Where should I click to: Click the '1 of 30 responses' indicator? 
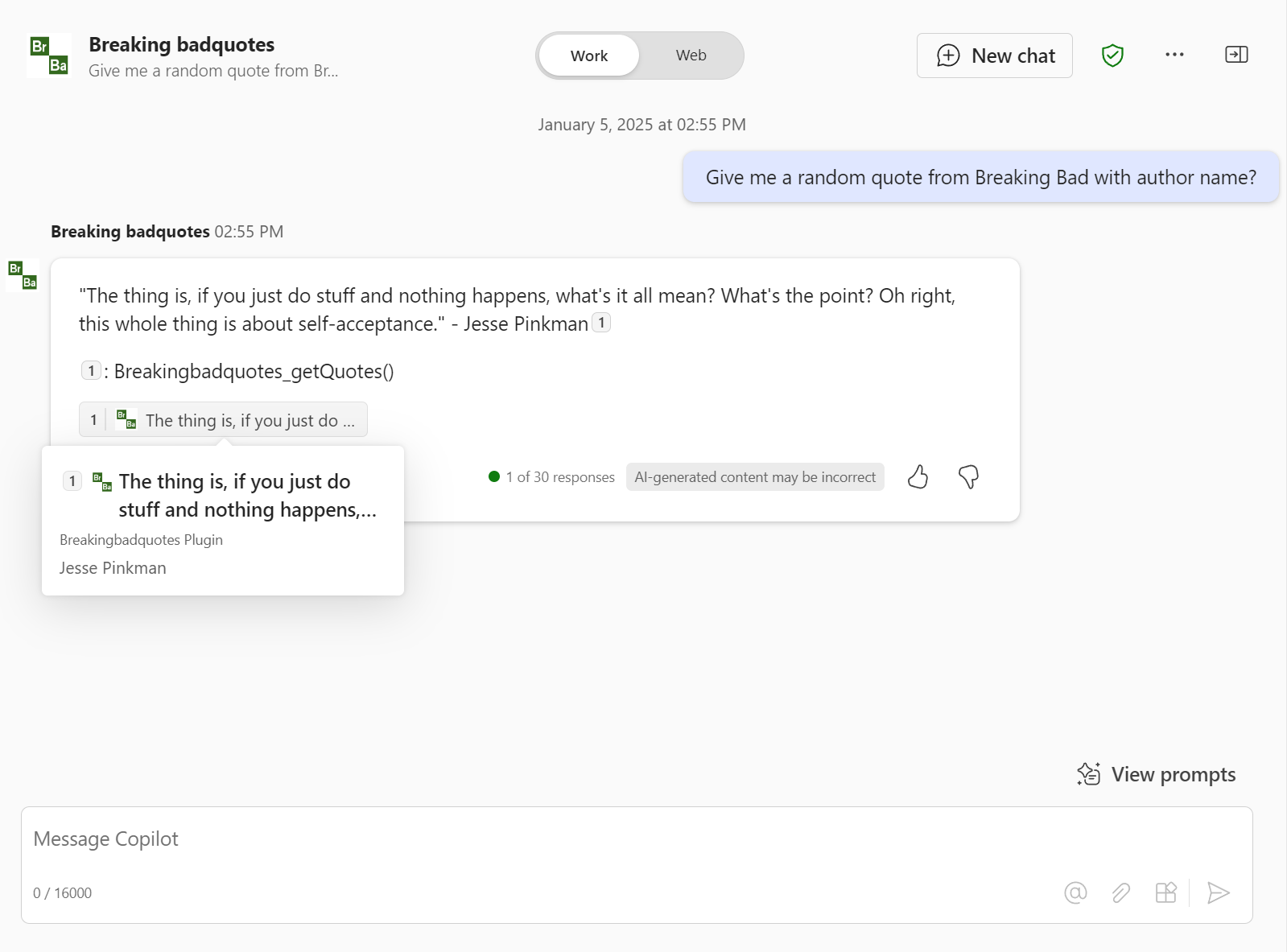tap(551, 477)
